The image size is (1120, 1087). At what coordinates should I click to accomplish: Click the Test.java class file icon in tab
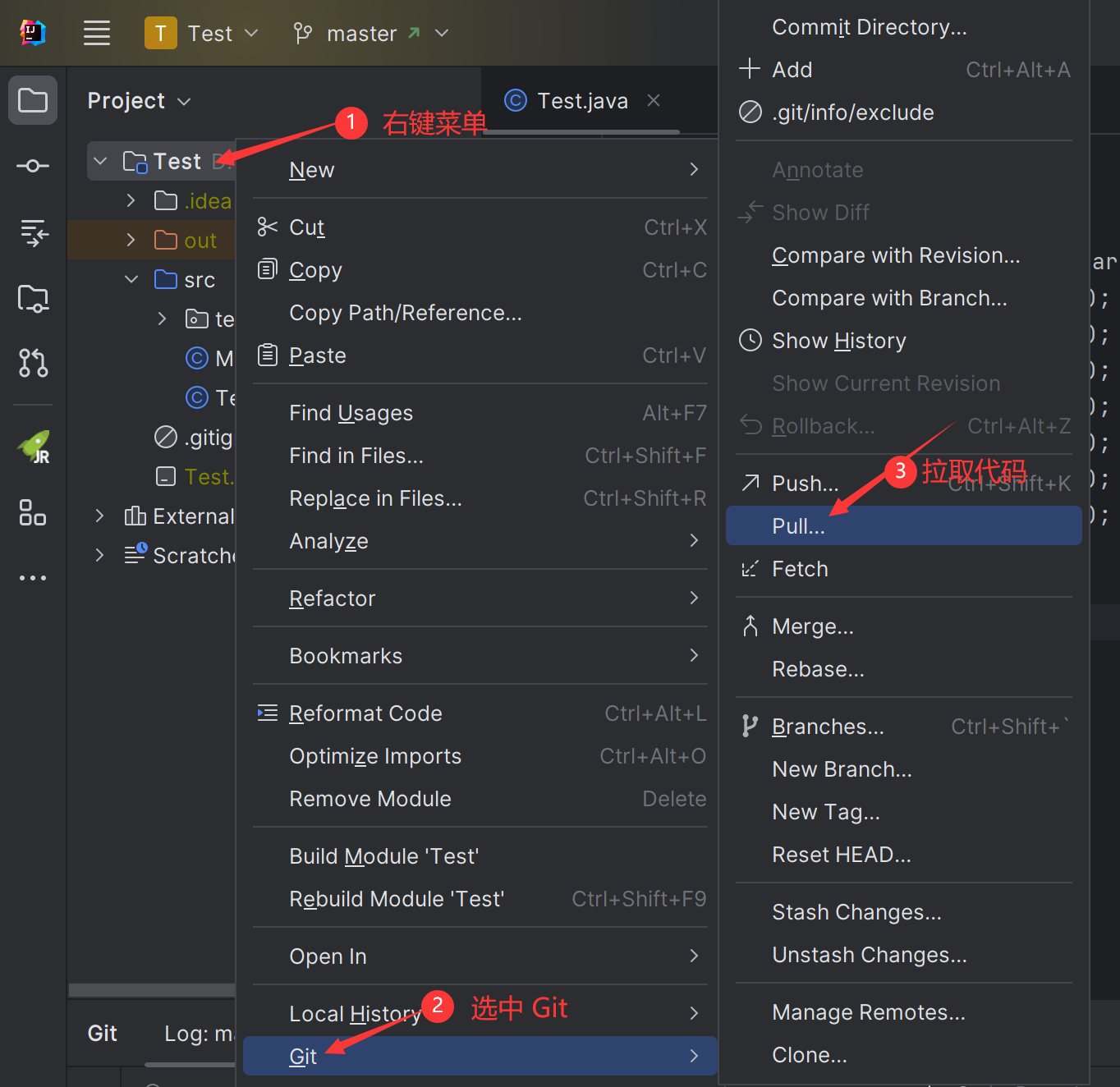coord(516,100)
